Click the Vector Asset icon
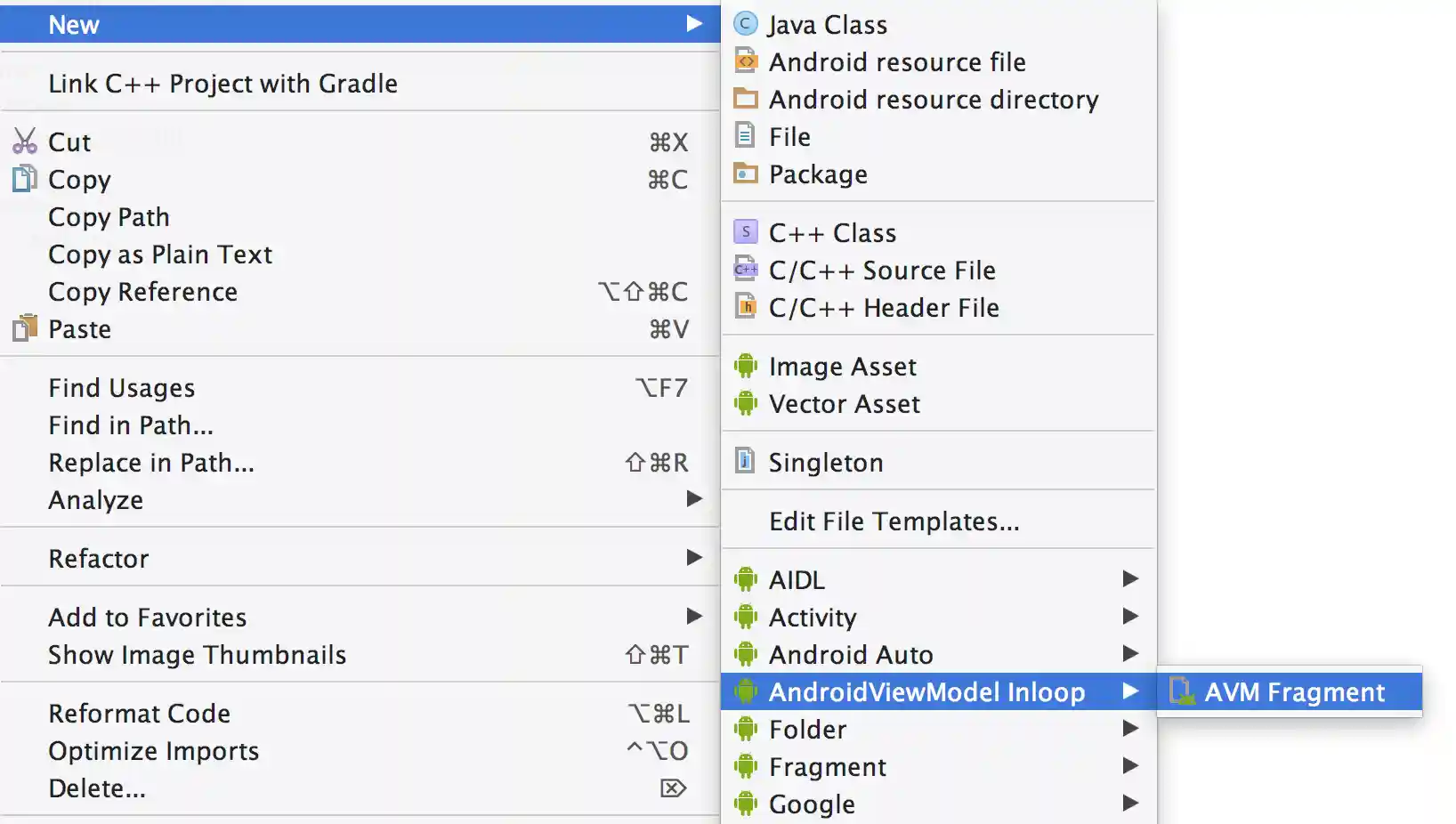Viewport: 1456px width, 824px height. click(746, 403)
